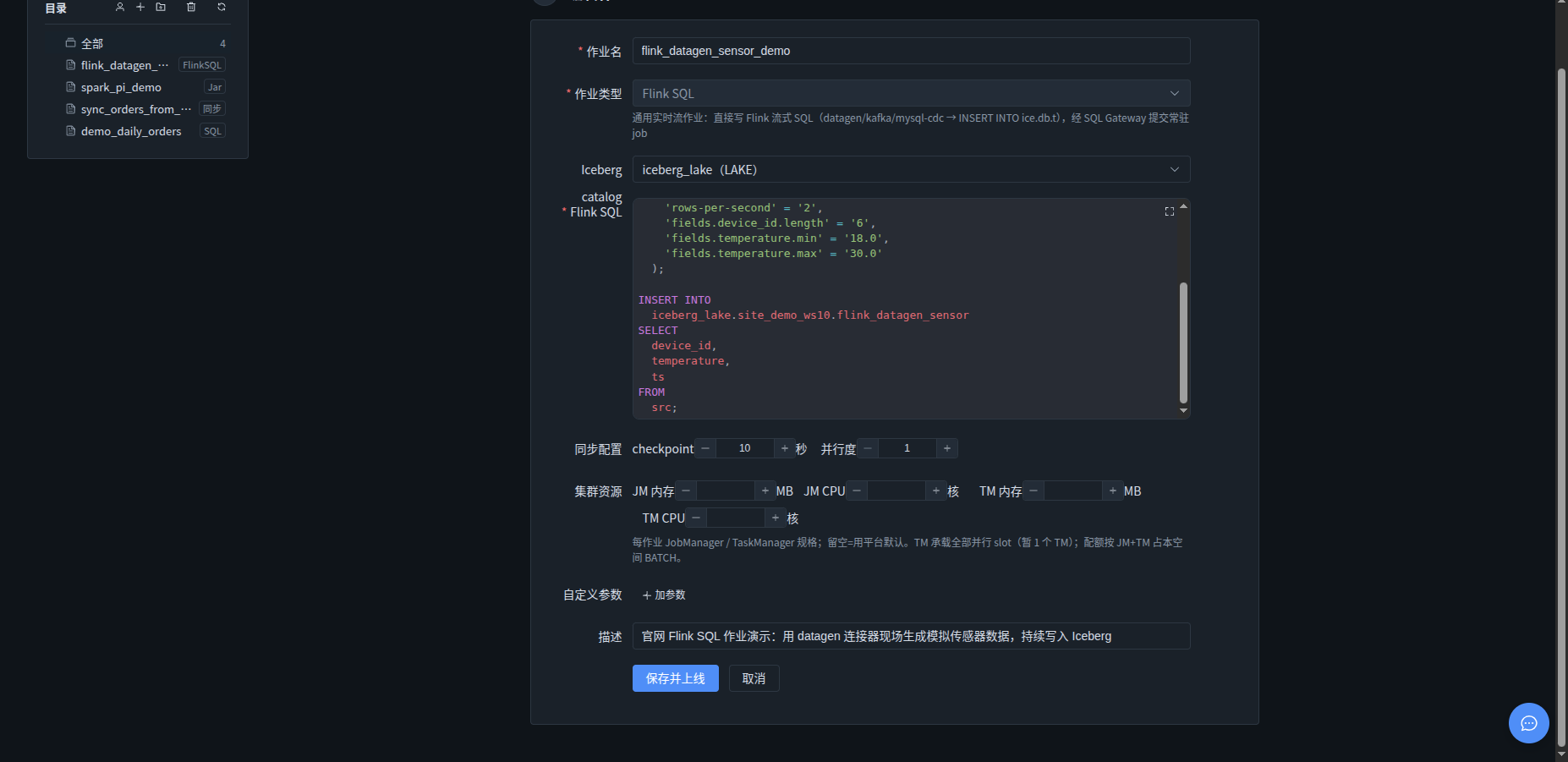Focus the 作业名 input field
This screenshot has height=762, width=1568.
(x=911, y=51)
